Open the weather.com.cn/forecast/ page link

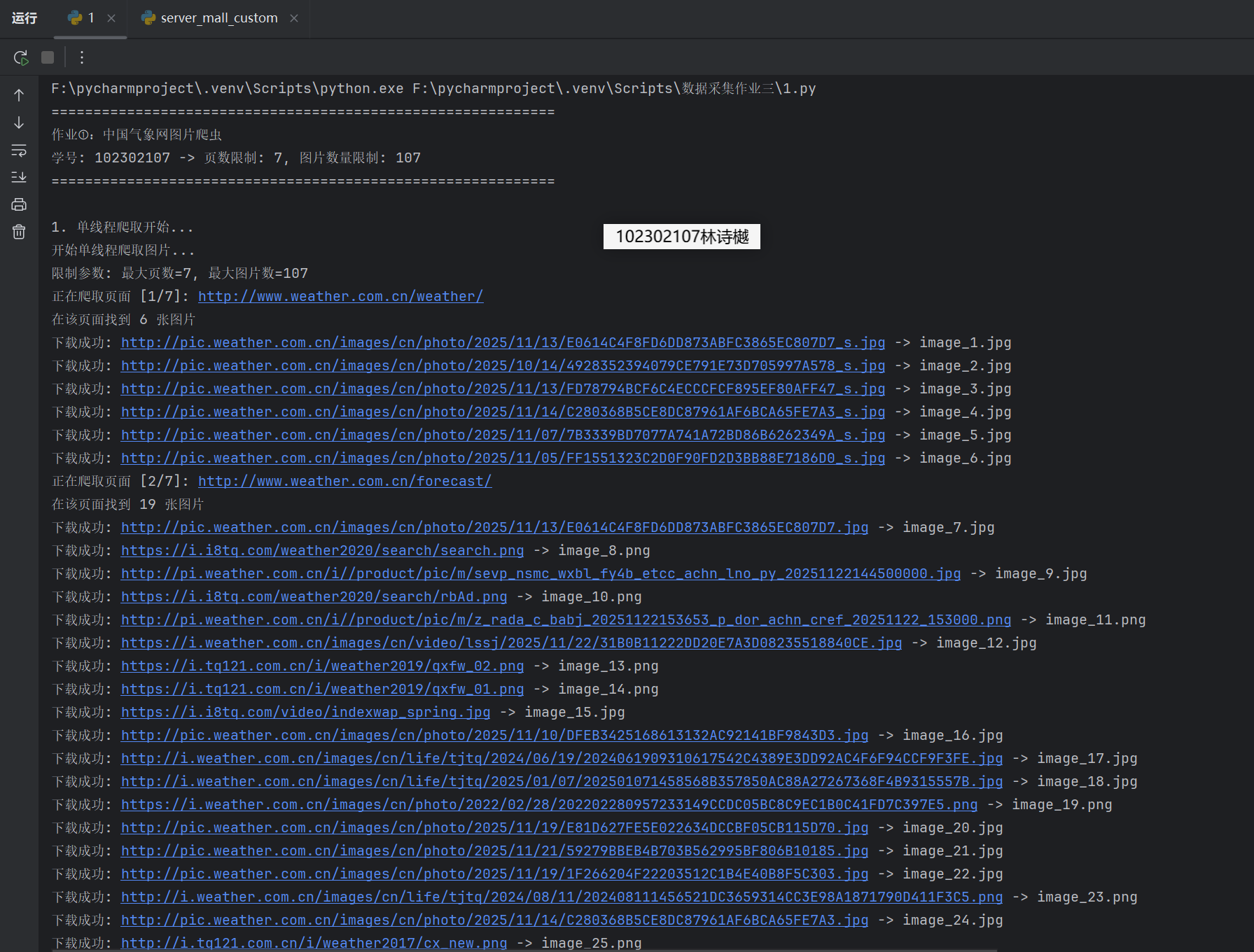tap(344, 482)
